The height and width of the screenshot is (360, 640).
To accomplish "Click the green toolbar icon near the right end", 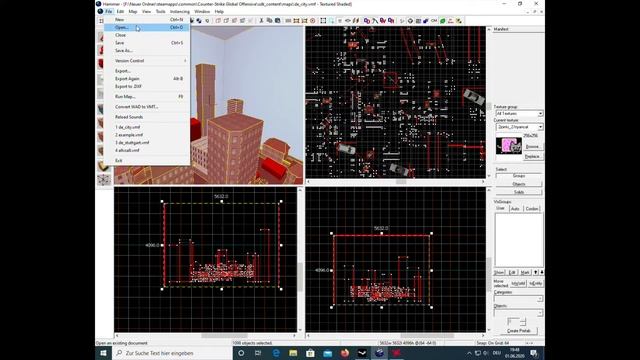I will pyautogui.click(x=443, y=20).
